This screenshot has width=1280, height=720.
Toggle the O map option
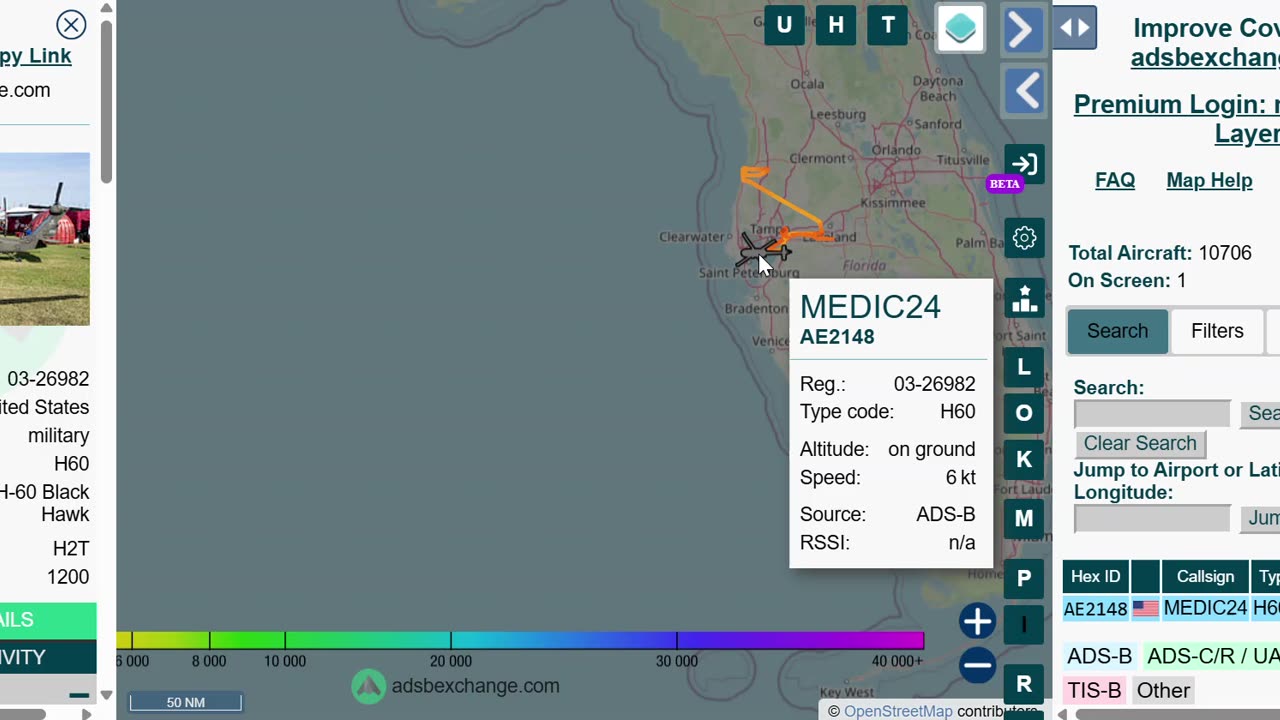coord(1024,413)
